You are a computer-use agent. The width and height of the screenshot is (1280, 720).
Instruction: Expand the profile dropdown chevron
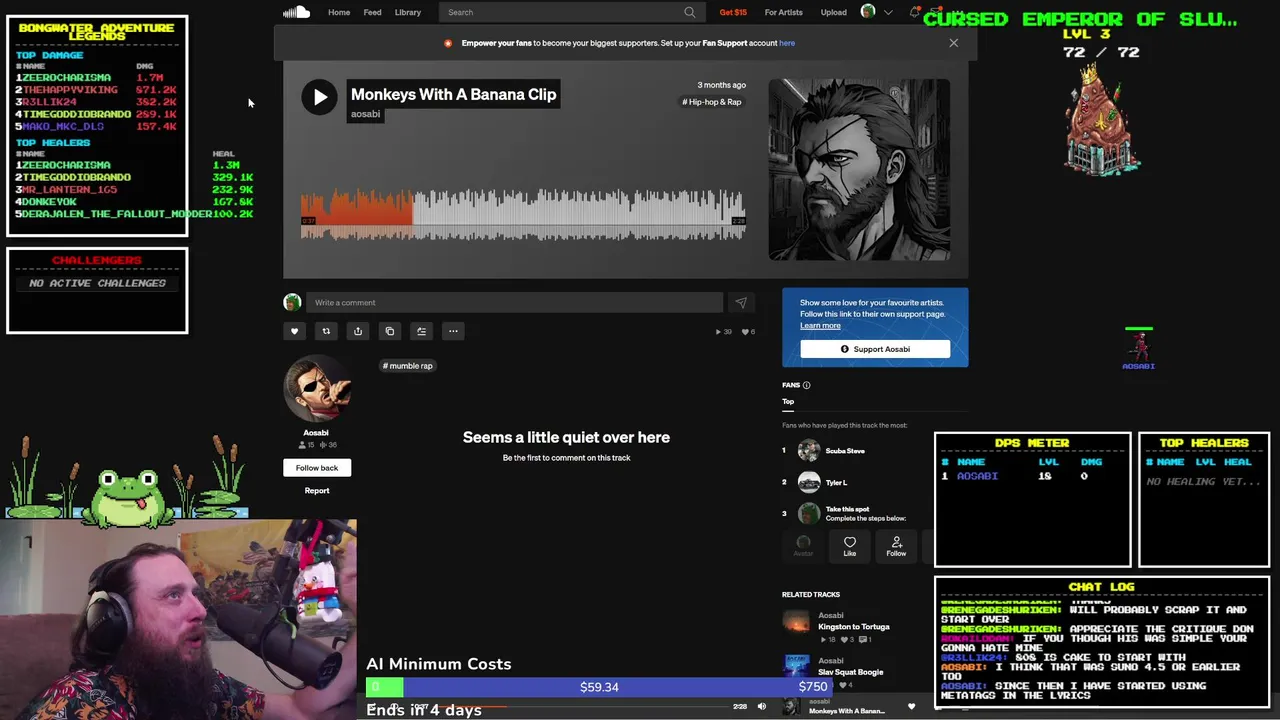point(888,12)
